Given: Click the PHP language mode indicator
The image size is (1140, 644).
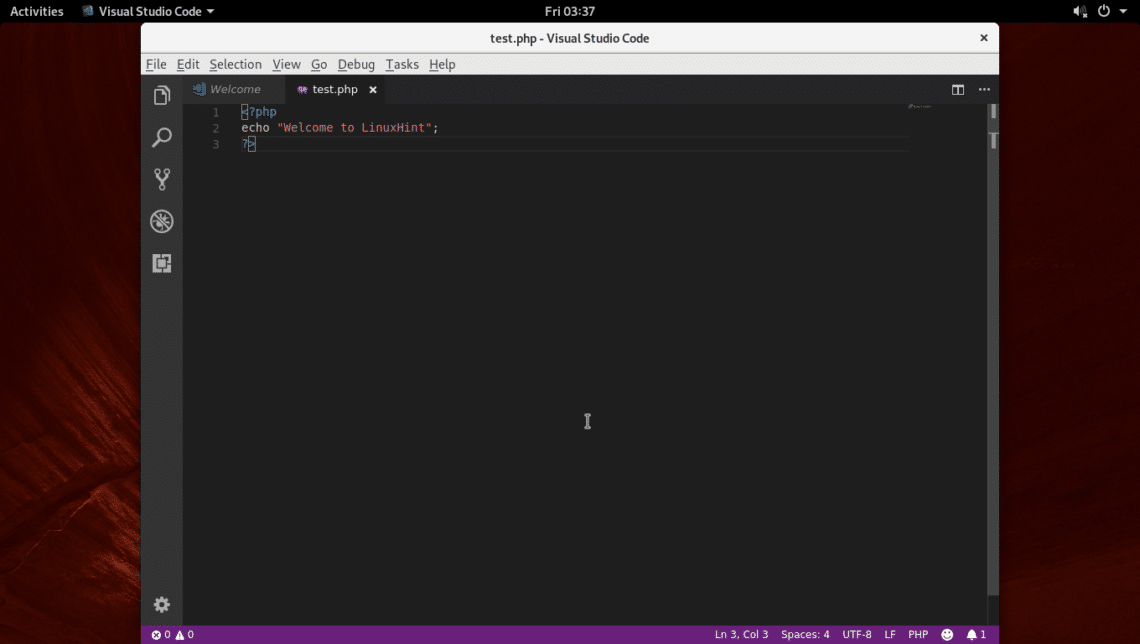Looking at the screenshot, I should [918, 635].
